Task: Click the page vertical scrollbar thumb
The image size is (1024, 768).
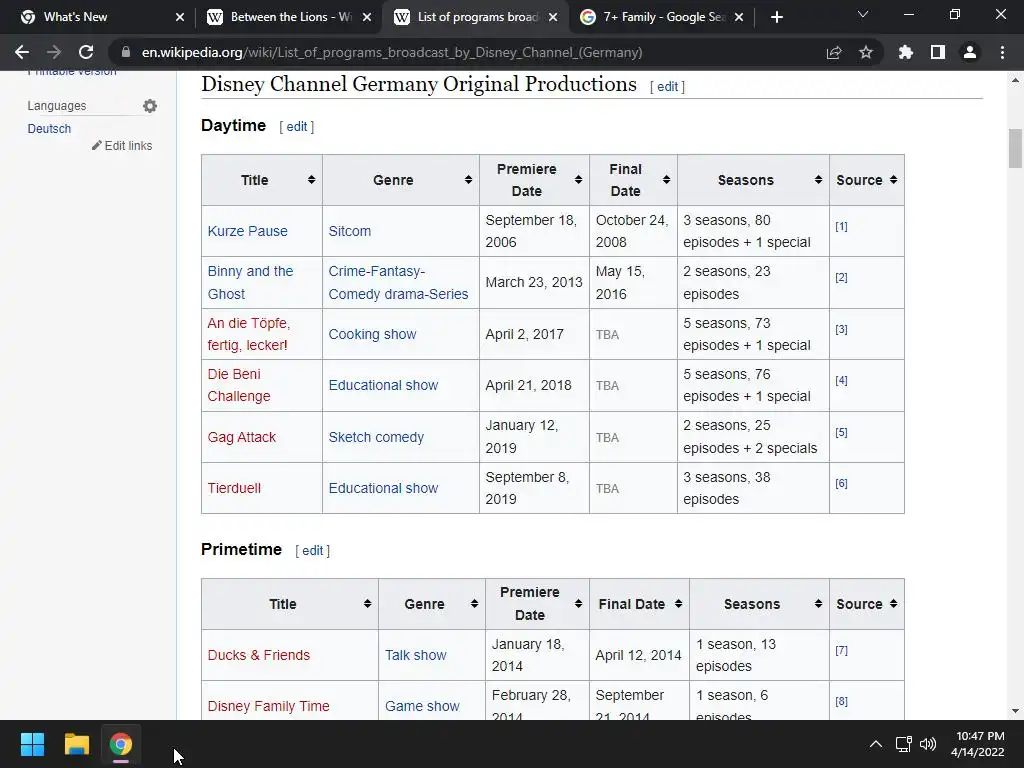Action: click(1015, 149)
